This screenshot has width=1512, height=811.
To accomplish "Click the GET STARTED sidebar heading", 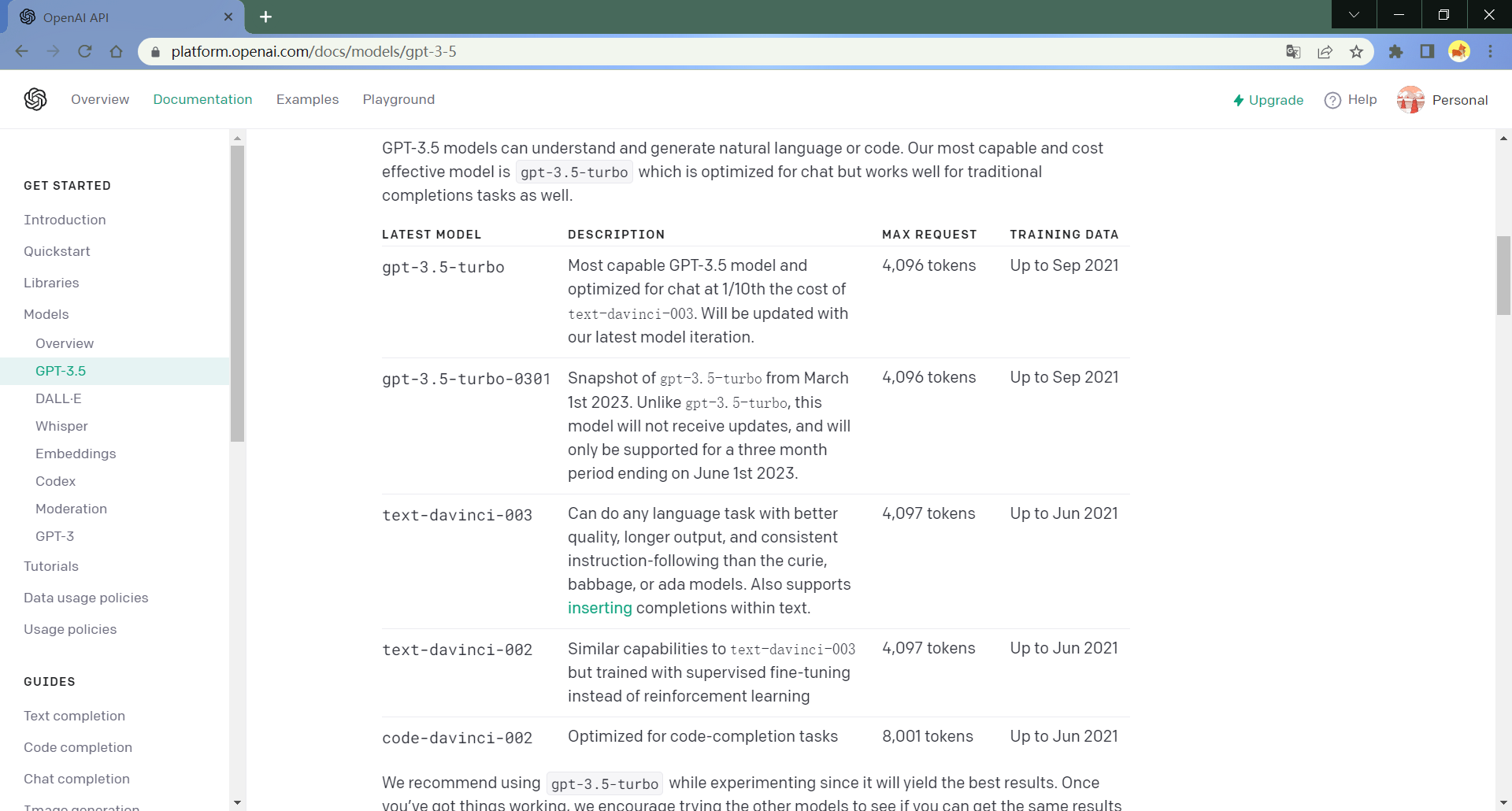I will click(x=67, y=186).
